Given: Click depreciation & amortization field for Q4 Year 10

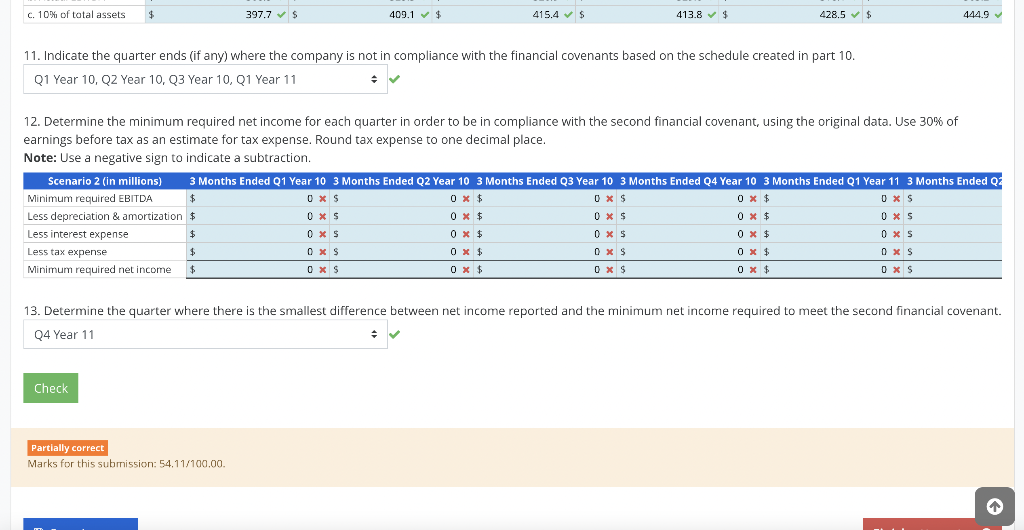Looking at the screenshot, I should tap(687, 216).
